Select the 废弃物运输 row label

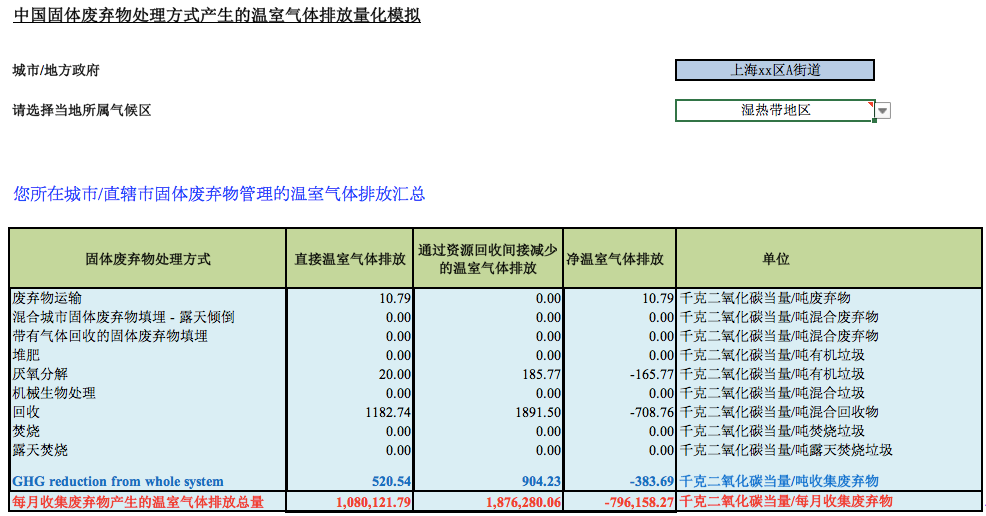(47, 298)
